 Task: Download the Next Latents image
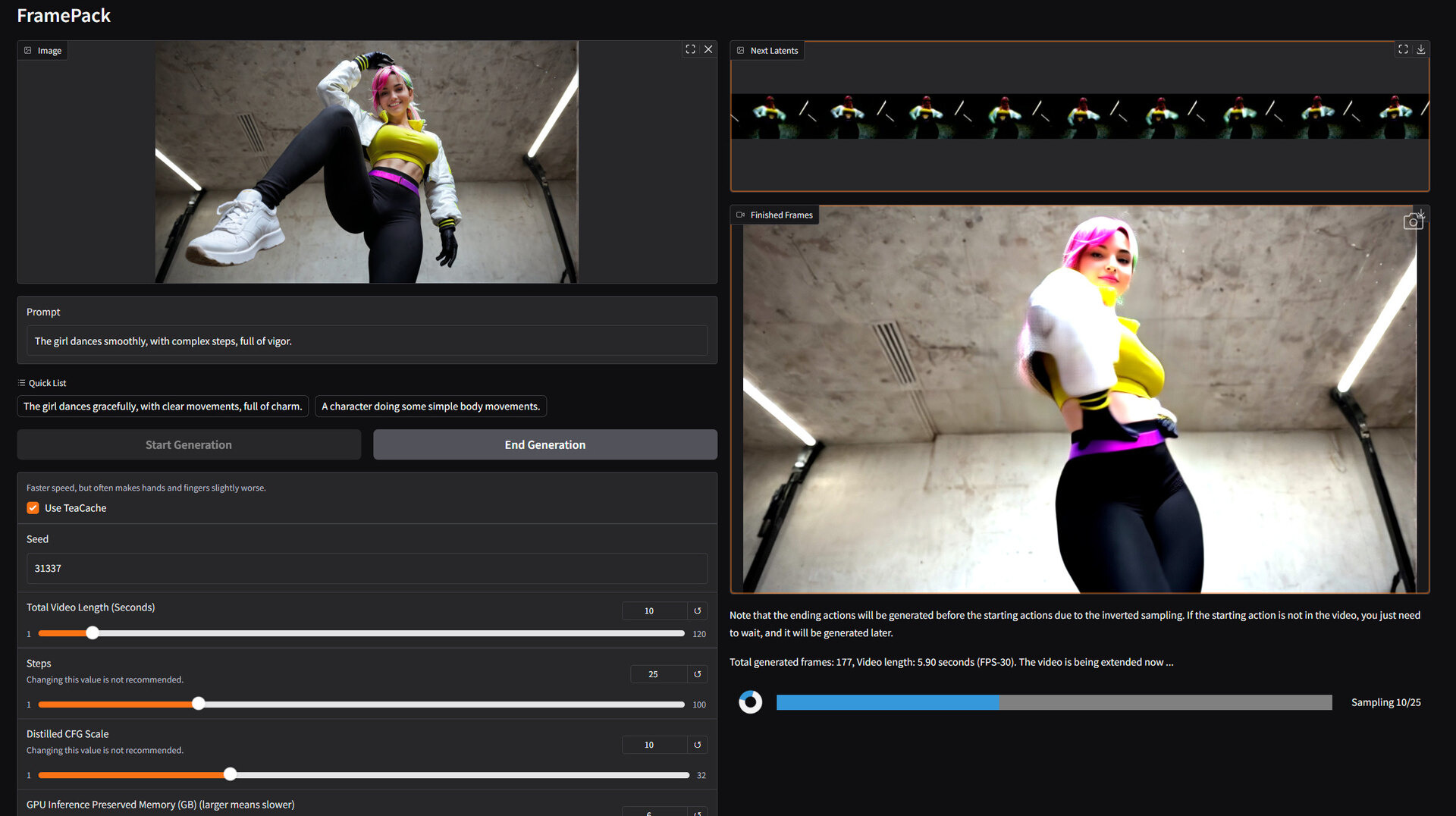coord(1421,49)
